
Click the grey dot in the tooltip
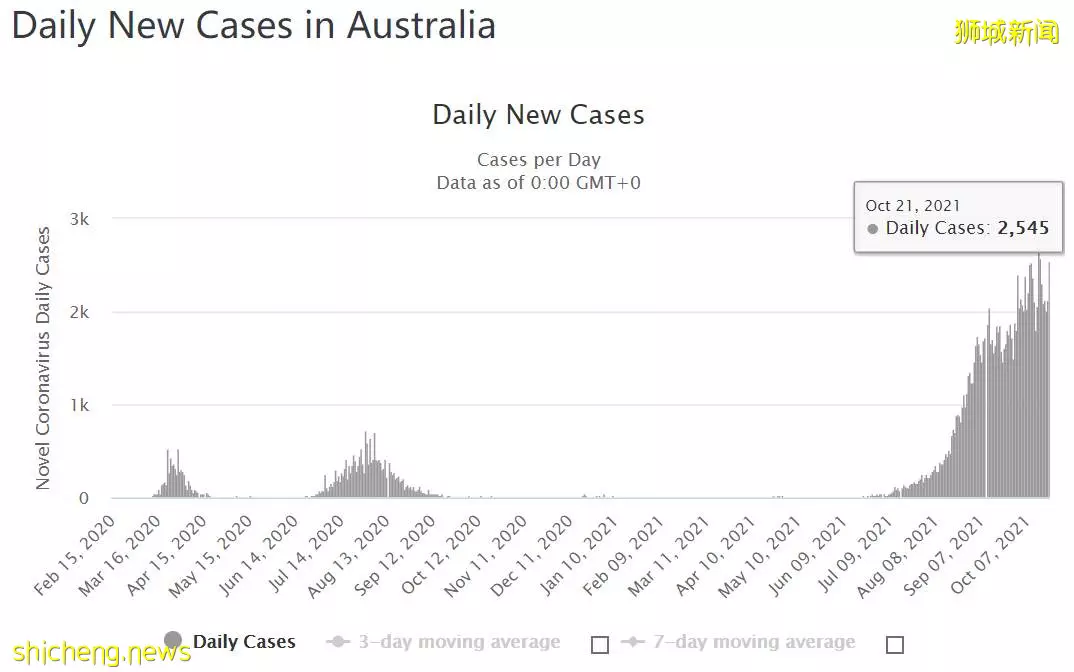pos(872,229)
